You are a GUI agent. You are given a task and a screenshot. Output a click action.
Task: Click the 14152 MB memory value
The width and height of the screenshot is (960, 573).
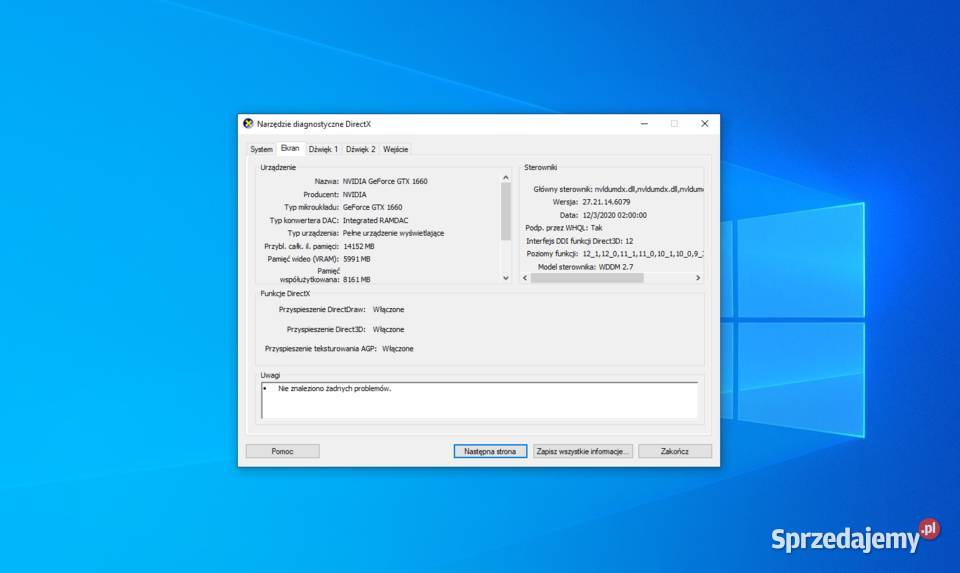(x=359, y=246)
